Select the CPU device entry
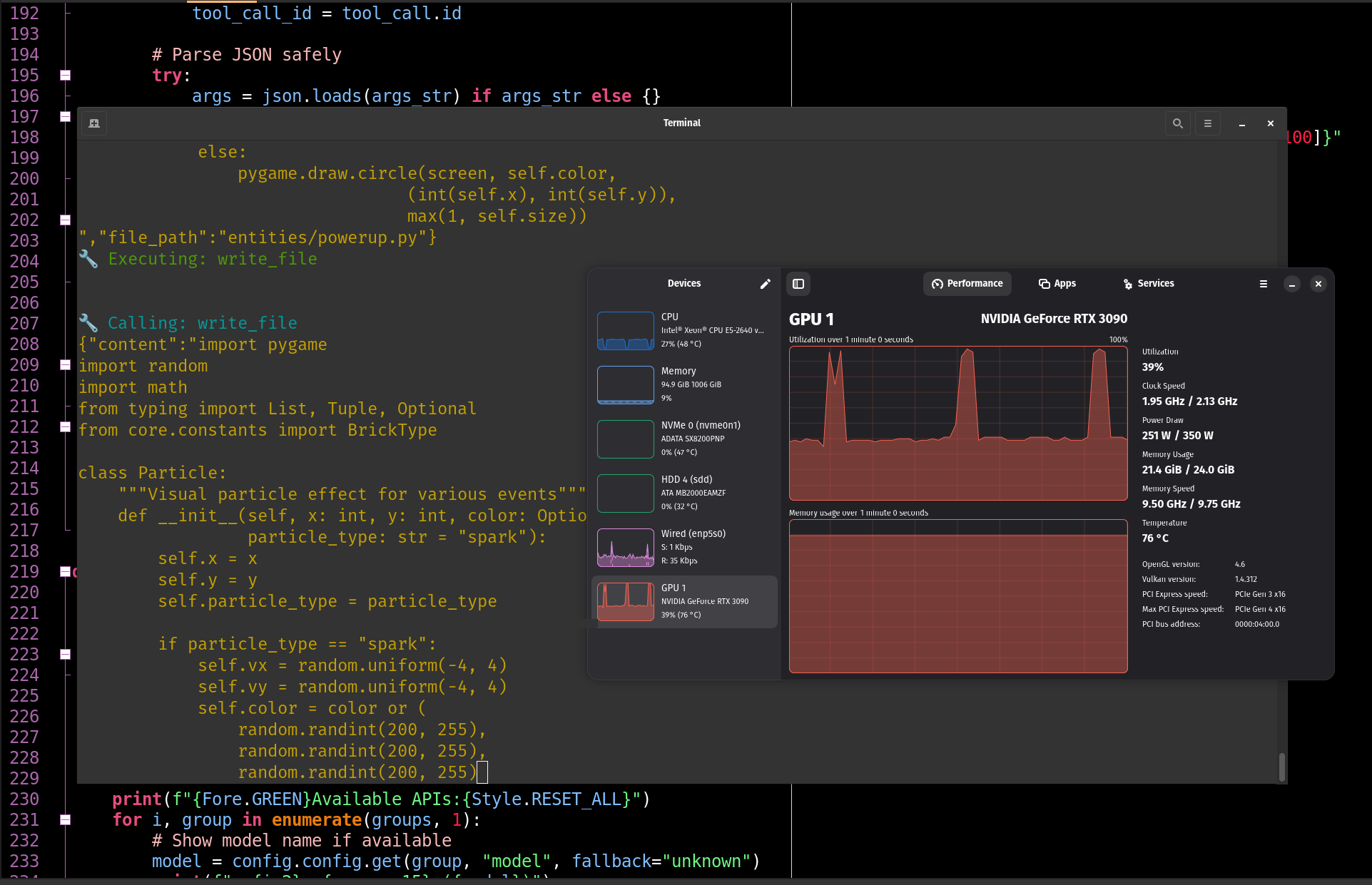The width and height of the screenshot is (1372, 885). (x=684, y=330)
